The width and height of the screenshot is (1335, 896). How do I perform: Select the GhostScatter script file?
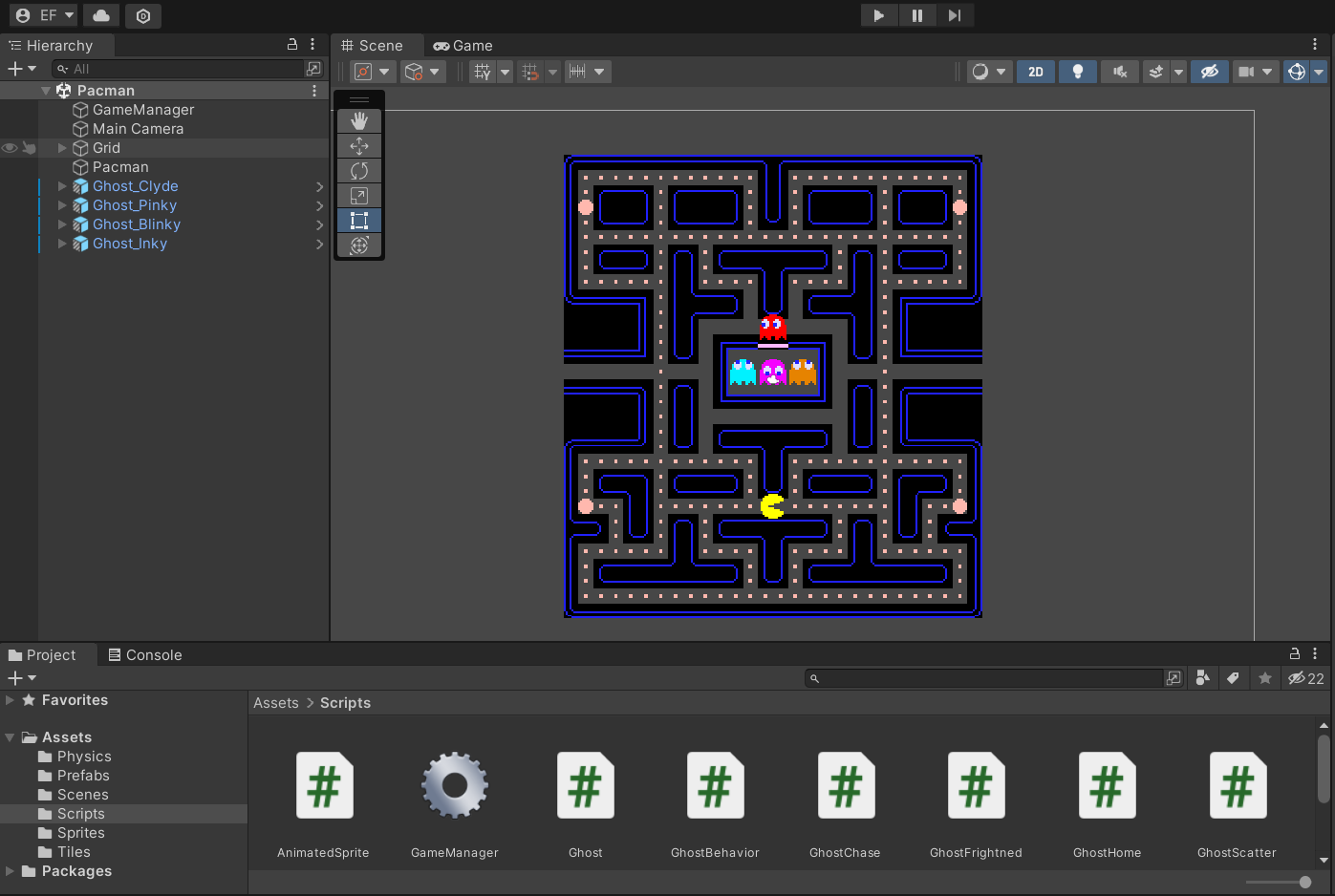click(1238, 785)
